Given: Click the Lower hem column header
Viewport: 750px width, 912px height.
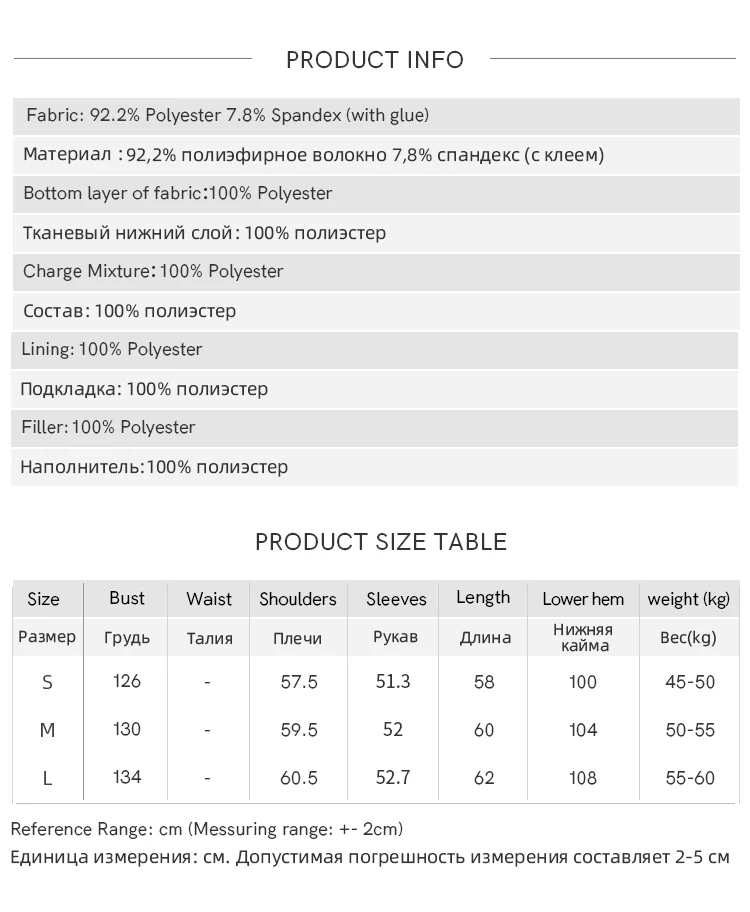Looking at the screenshot, I should pos(583,599).
